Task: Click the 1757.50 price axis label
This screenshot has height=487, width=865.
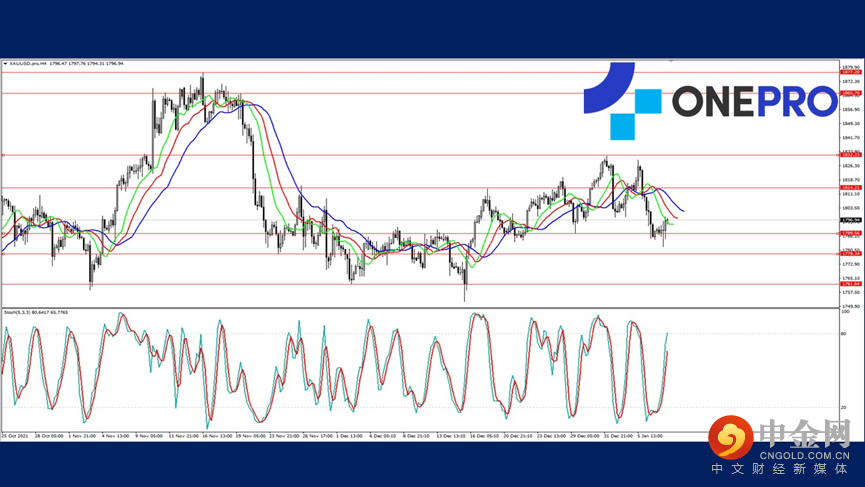Action: pos(851,292)
